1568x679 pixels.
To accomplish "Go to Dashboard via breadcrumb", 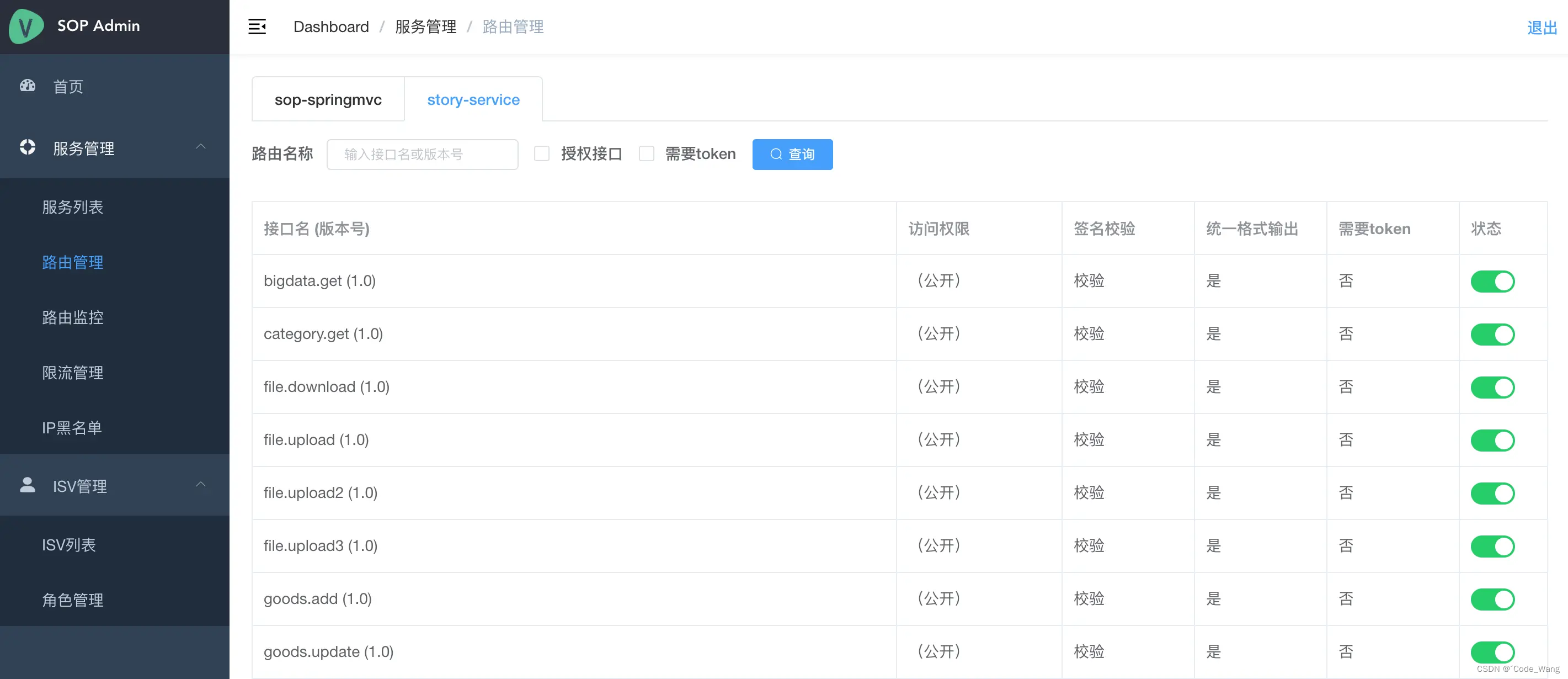I will pyautogui.click(x=330, y=27).
